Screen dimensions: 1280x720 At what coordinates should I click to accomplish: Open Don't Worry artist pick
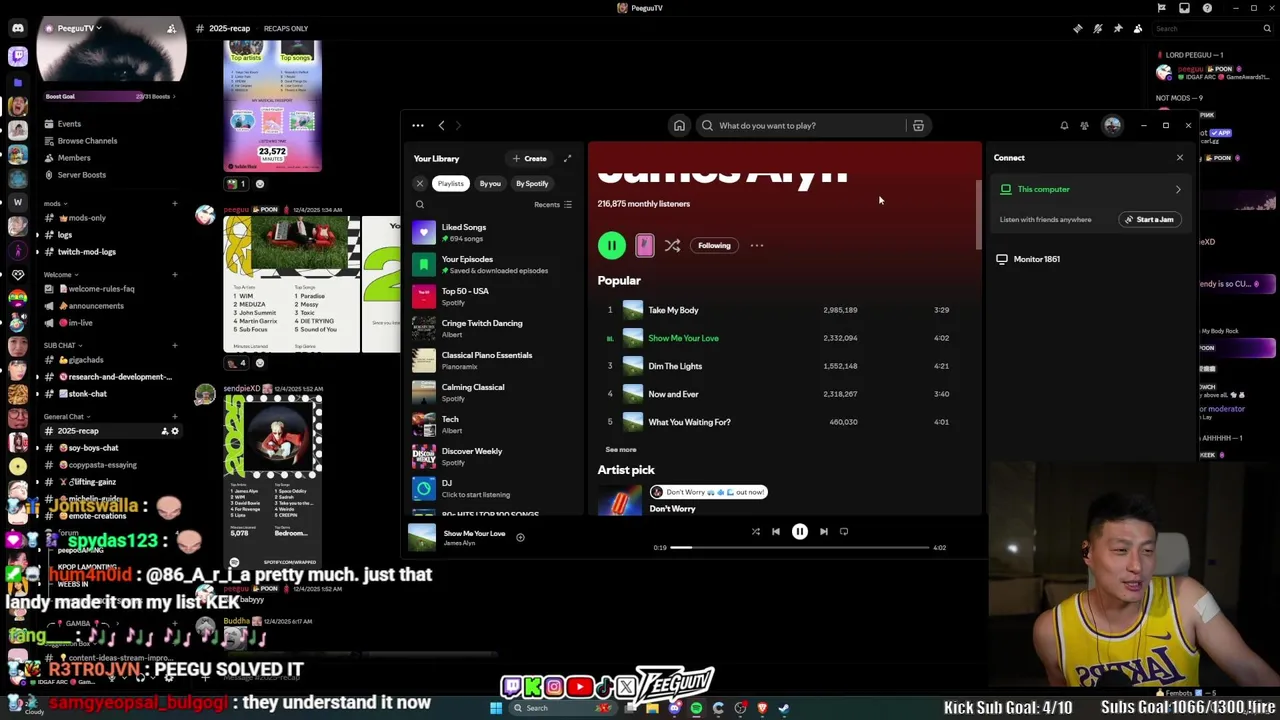[x=672, y=508]
